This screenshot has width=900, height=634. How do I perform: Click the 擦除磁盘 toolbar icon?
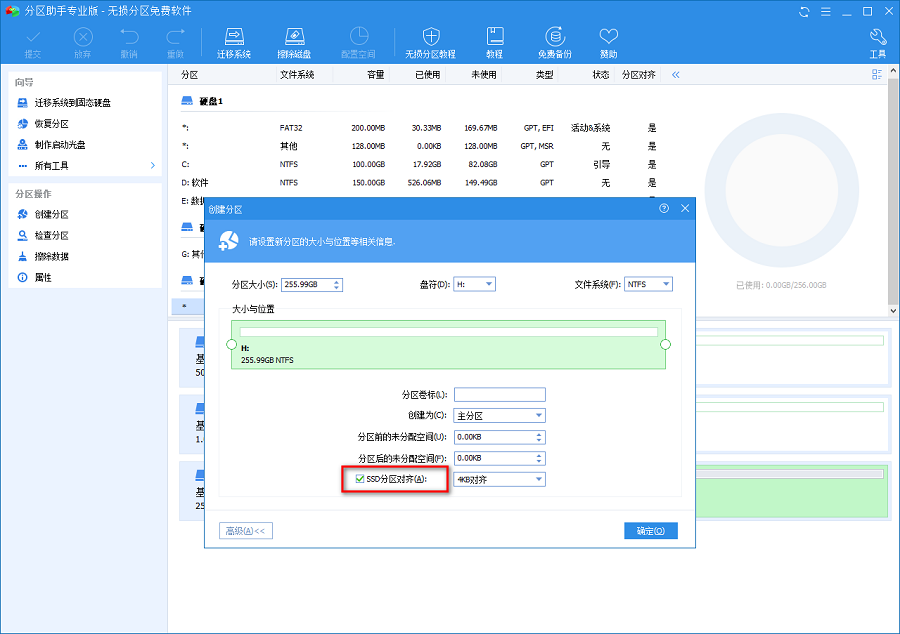[294, 43]
